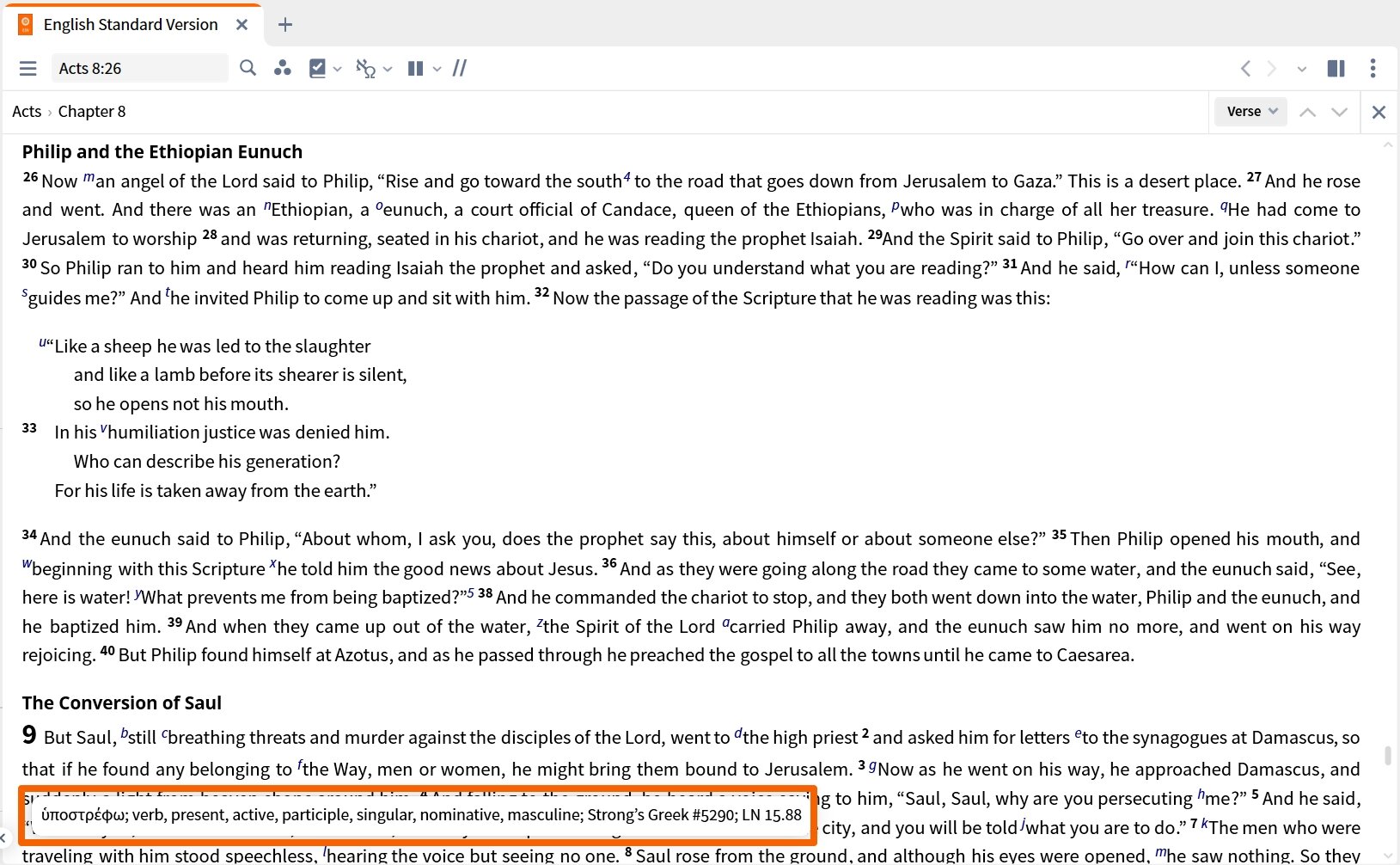
Task: Click the Acts 8:26 reference box
Action: pyautogui.click(x=139, y=68)
